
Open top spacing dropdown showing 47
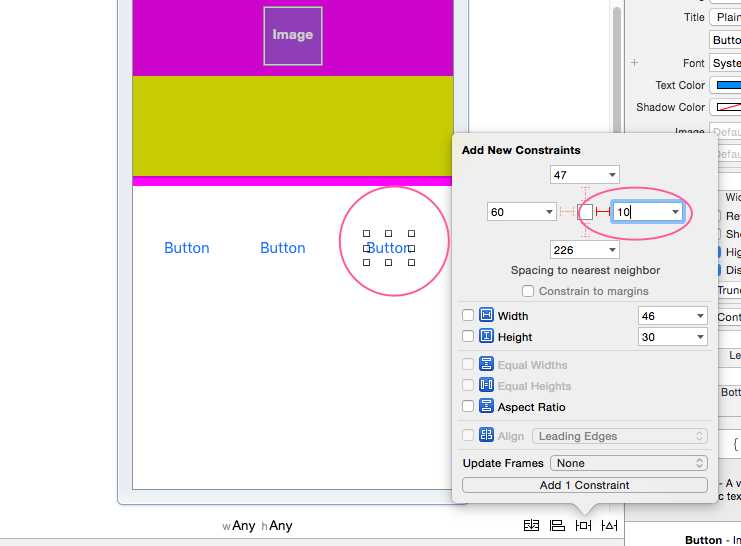612,175
